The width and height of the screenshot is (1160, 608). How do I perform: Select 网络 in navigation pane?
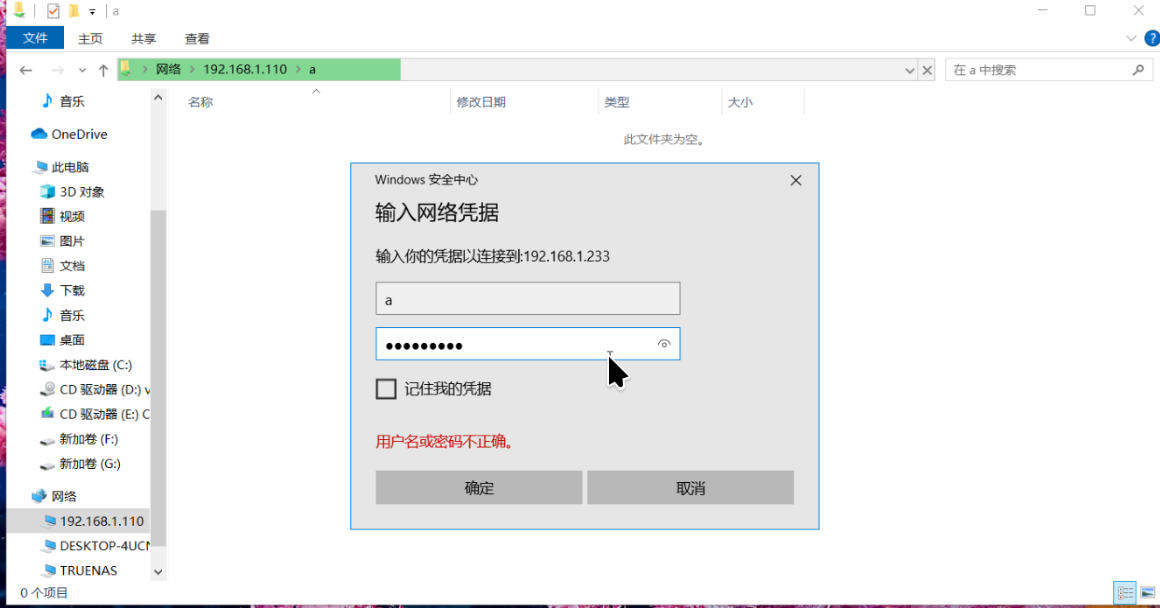(x=64, y=496)
